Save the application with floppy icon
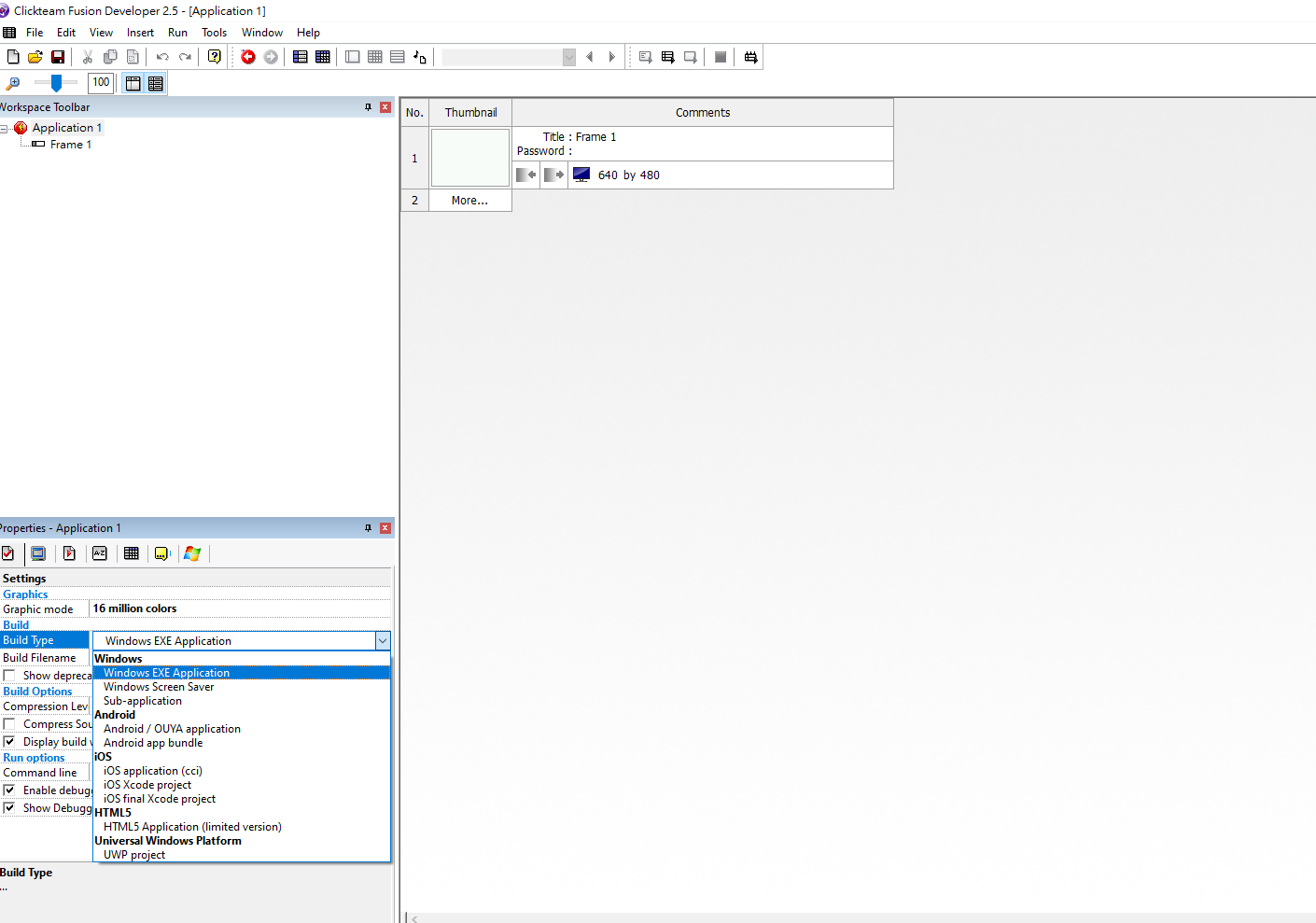The image size is (1316, 923). pyautogui.click(x=58, y=57)
